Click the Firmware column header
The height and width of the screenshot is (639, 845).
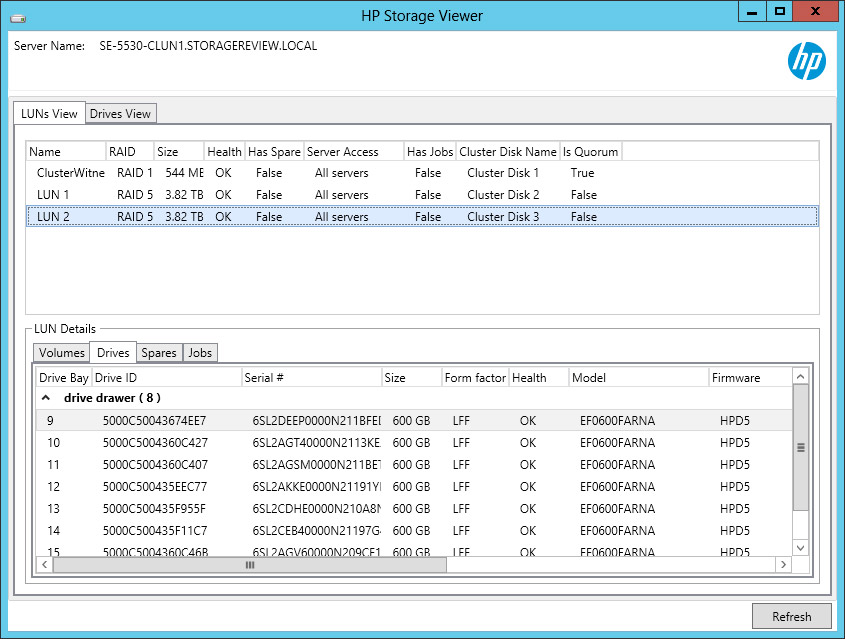point(750,378)
